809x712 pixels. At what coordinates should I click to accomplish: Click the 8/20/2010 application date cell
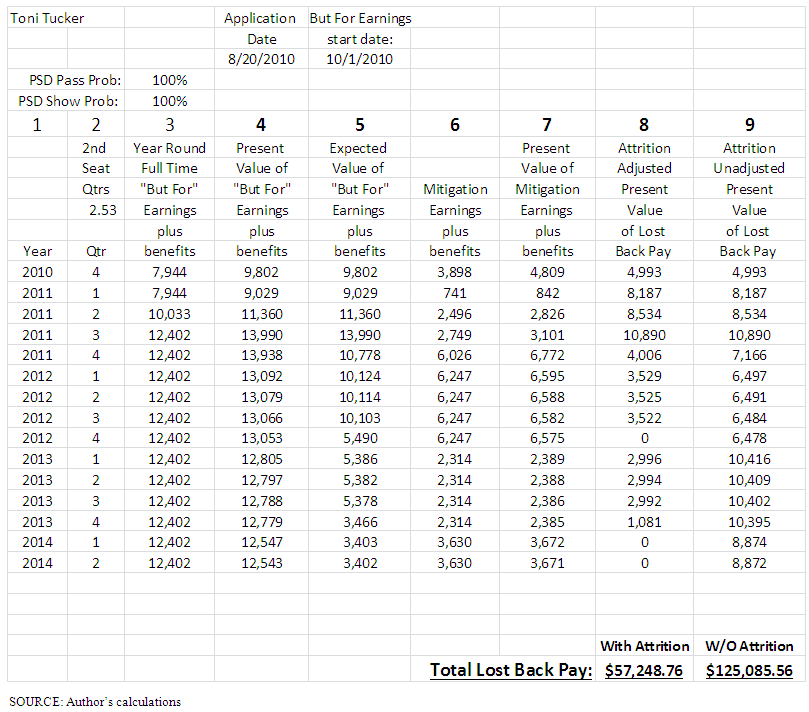[260, 59]
